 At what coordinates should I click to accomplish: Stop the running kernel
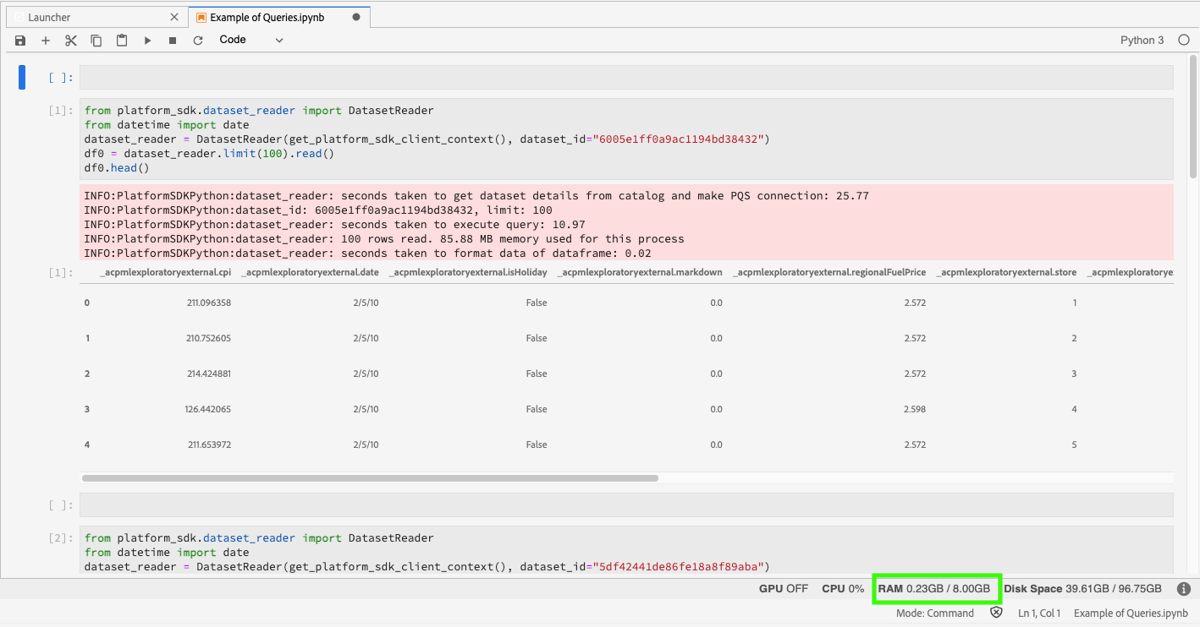172,40
